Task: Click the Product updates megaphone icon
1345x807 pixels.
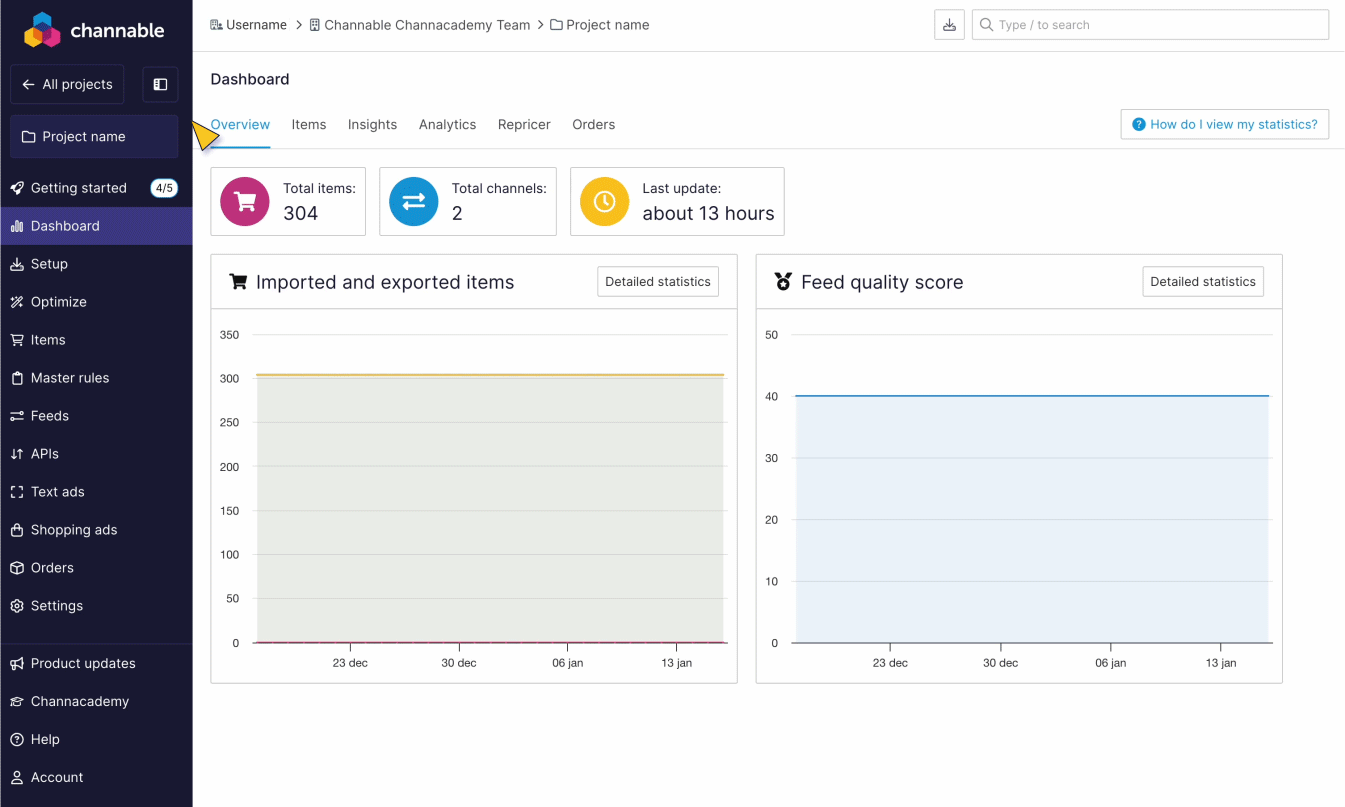Action: point(17,664)
